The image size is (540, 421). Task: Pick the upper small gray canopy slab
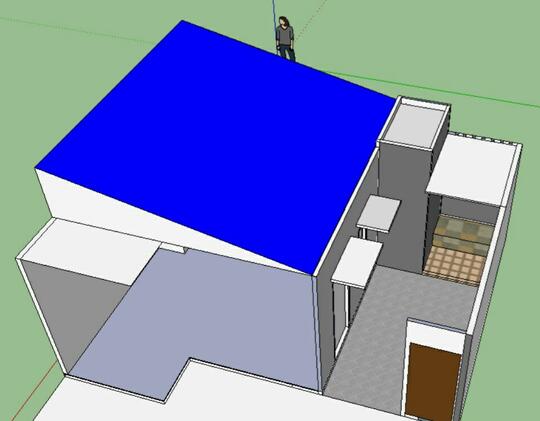379,213
